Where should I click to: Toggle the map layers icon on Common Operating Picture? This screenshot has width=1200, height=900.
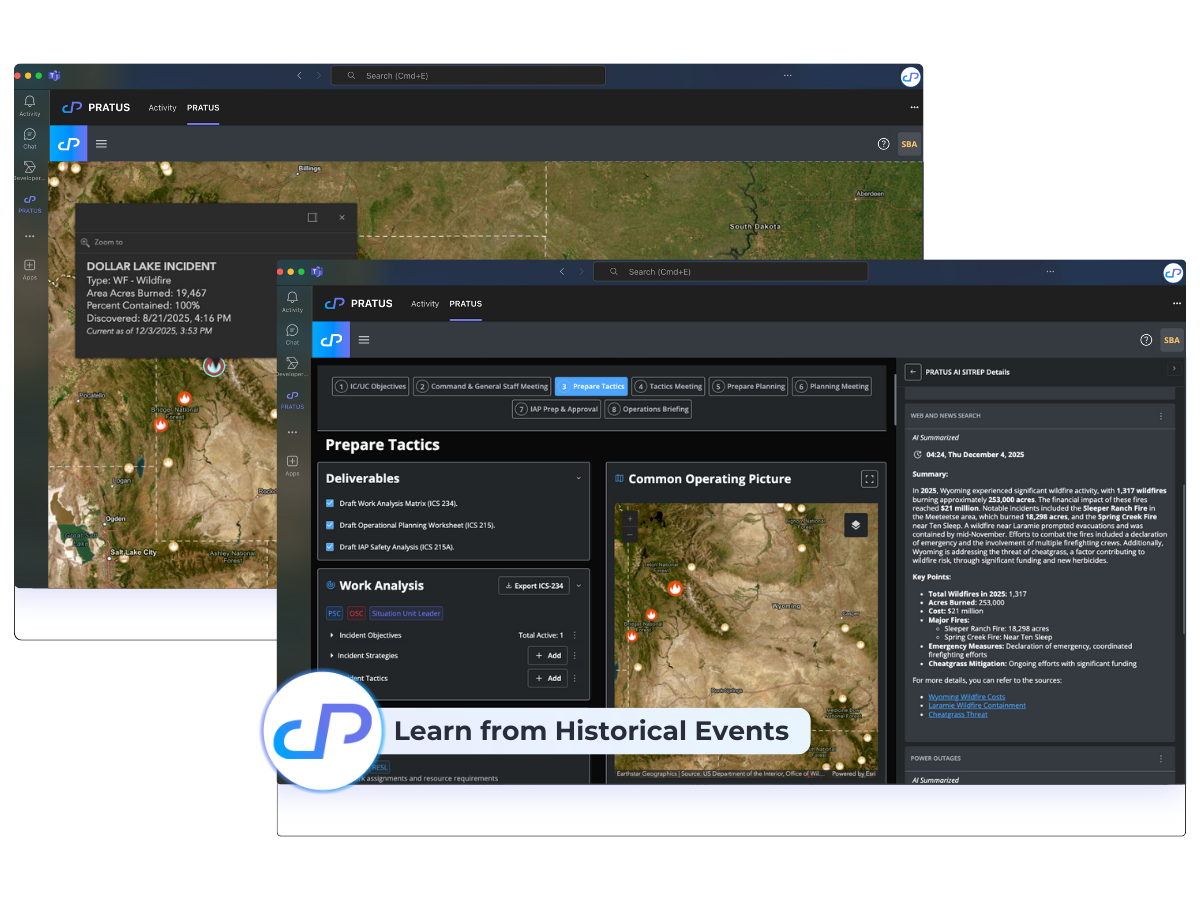pyautogui.click(x=856, y=524)
